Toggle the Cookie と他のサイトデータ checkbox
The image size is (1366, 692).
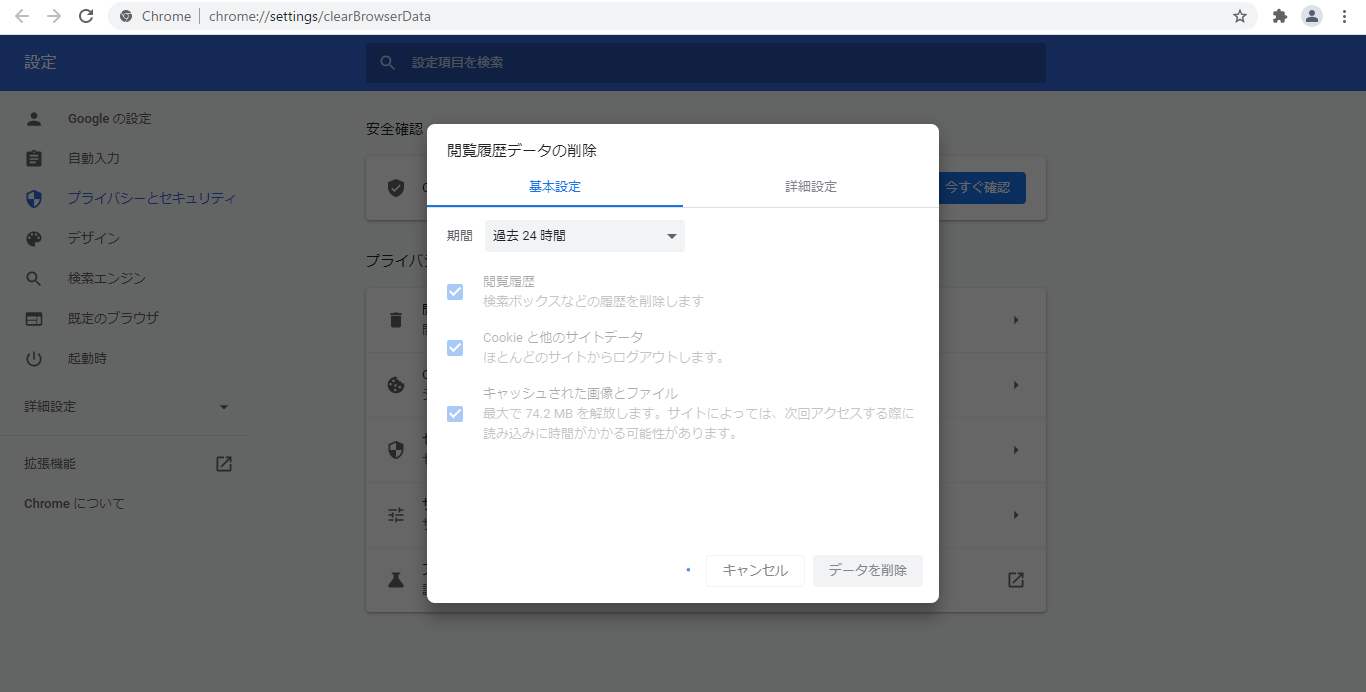455,348
